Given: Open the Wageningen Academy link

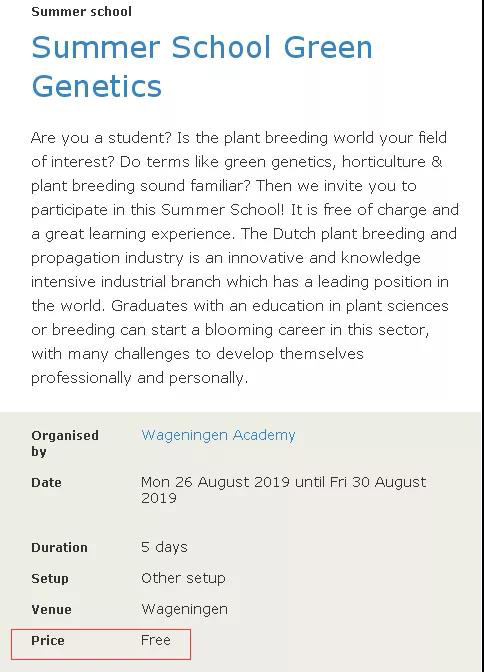Looking at the screenshot, I should [218, 435].
